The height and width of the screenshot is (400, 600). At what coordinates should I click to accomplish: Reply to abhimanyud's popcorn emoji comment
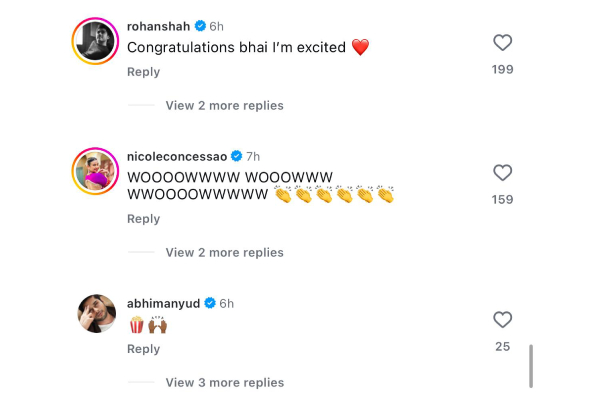tap(143, 349)
